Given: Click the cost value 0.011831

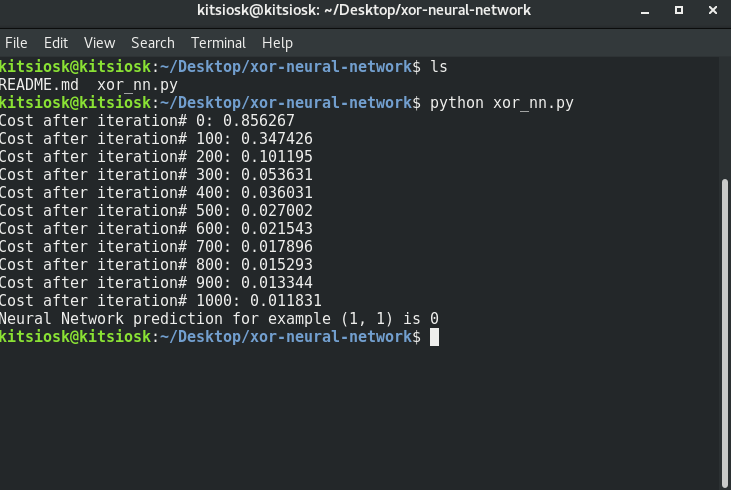Looking at the screenshot, I should tap(285, 301).
